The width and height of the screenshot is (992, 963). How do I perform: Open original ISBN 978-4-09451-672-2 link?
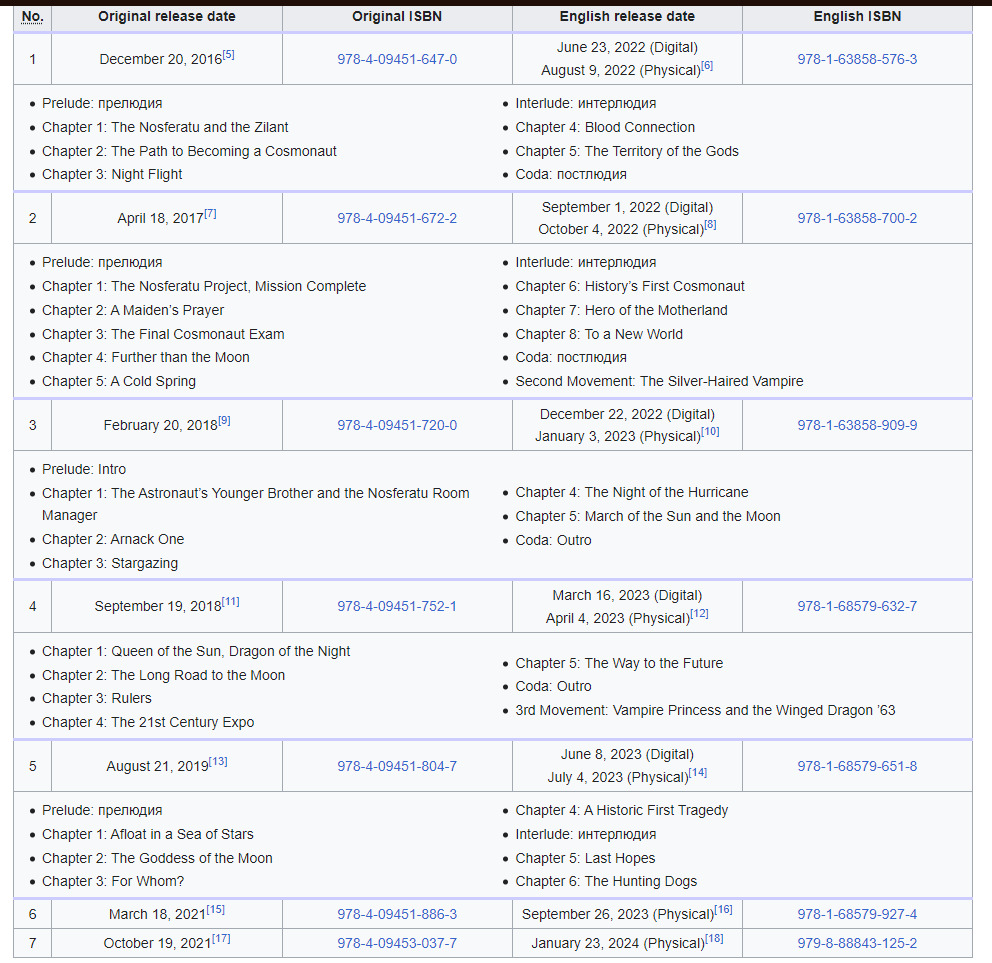pyautogui.click(x=397, y=218)
